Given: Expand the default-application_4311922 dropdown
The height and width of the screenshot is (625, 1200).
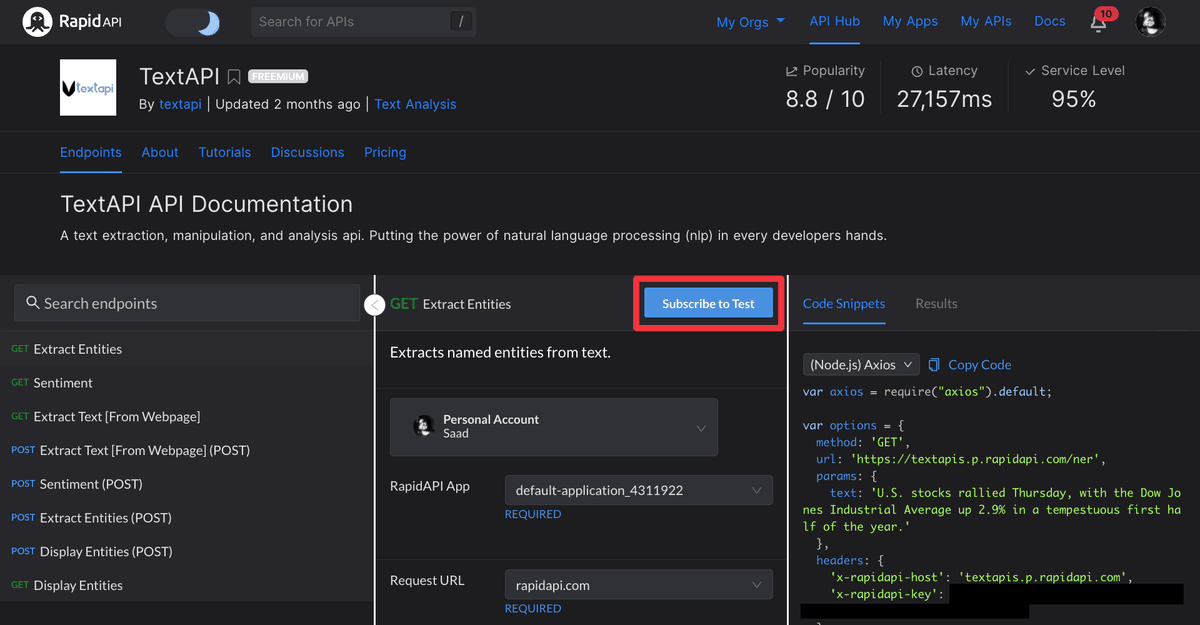Looking at the screenshot, I should (x=639, y=490).
